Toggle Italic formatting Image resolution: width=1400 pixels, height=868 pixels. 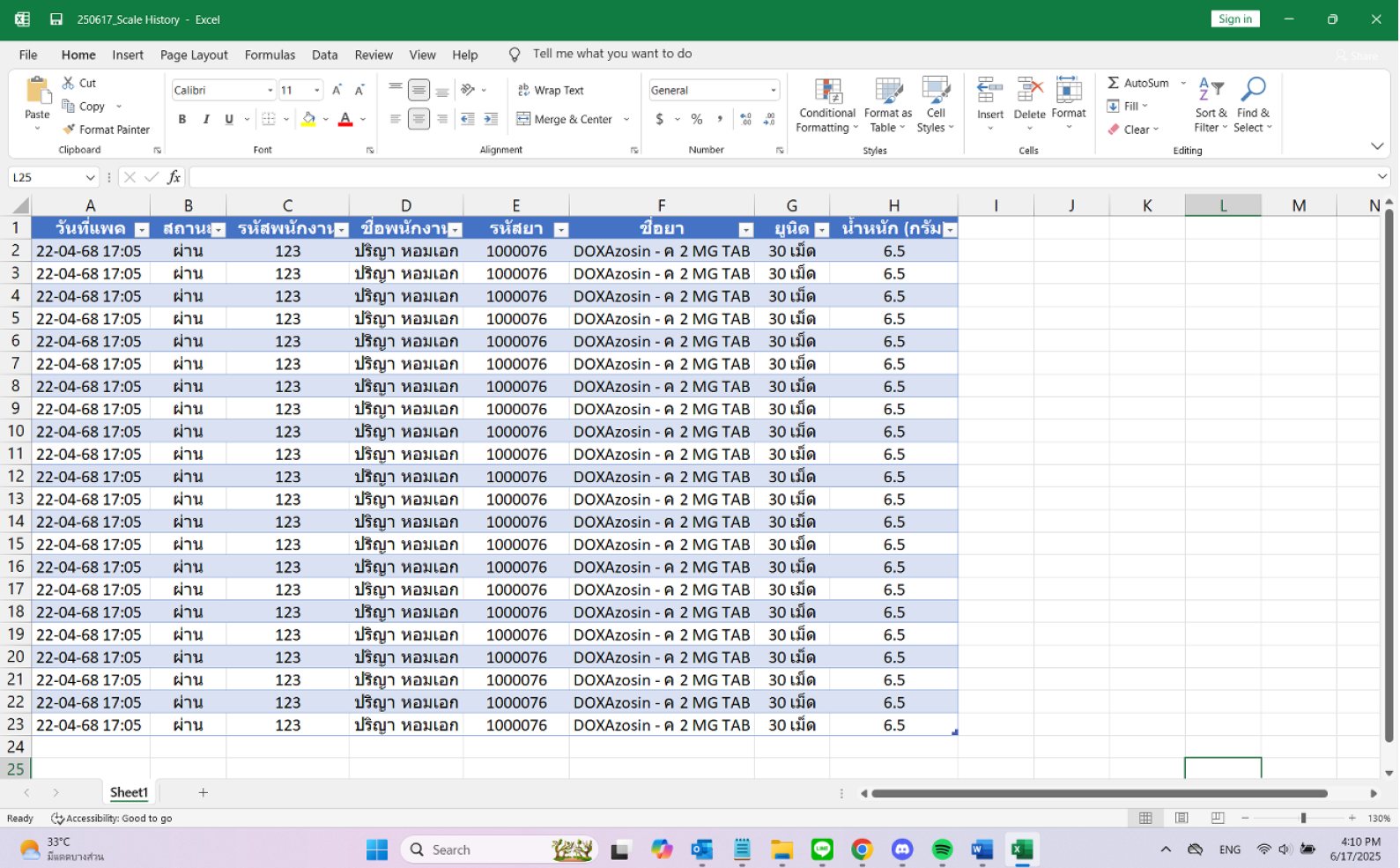206,119
